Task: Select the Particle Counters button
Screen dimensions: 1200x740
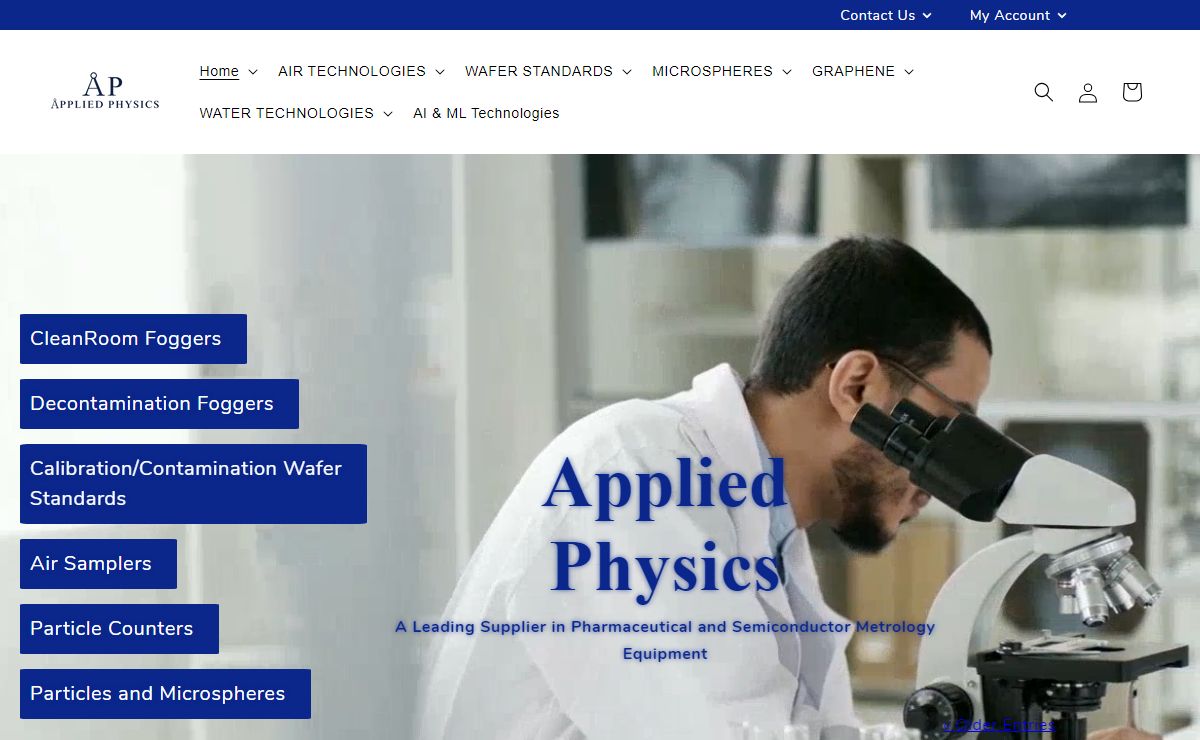Action: pyautogui.click(x=119, y=629)
